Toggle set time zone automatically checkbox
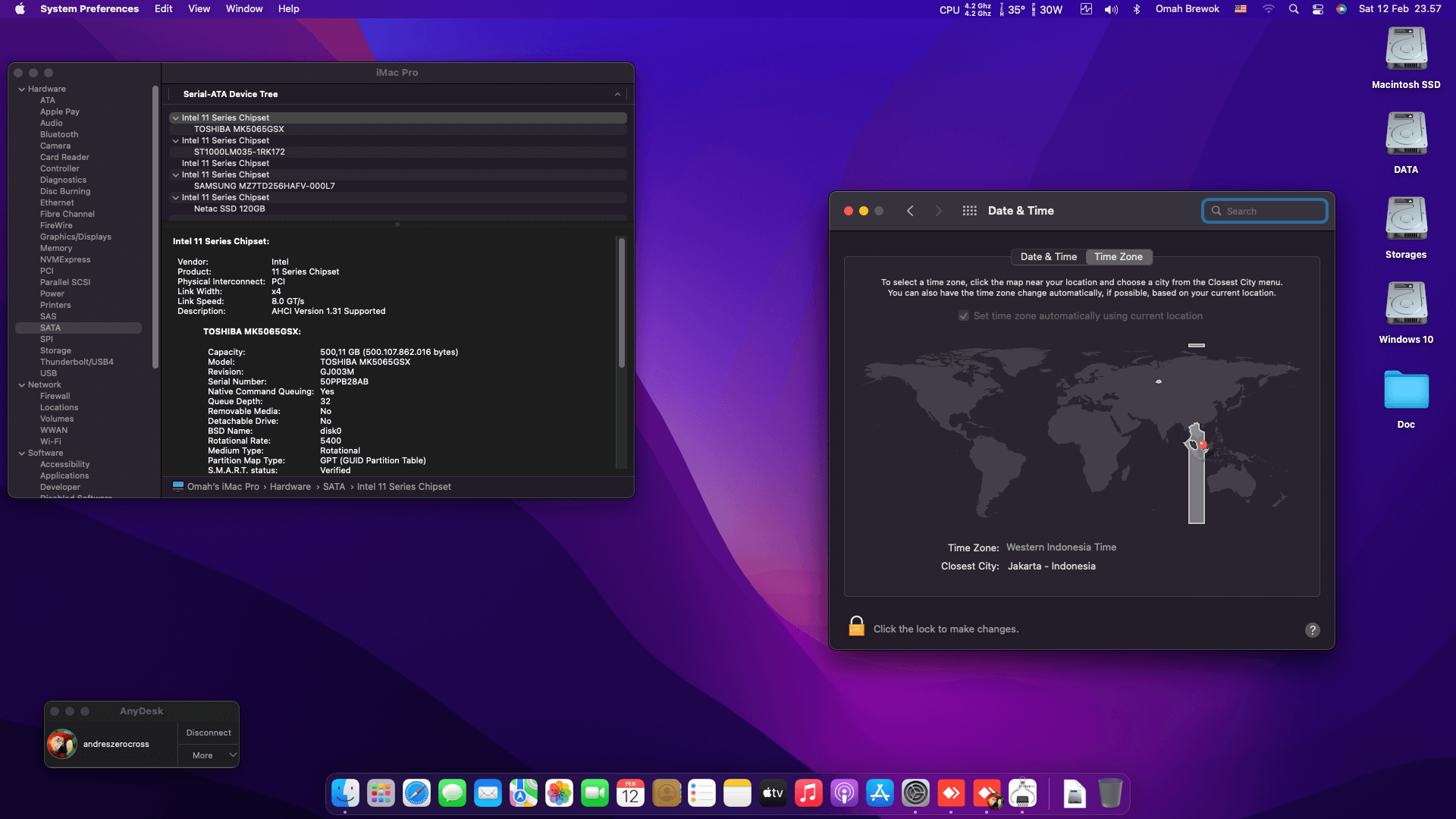The width and height of the screenshot is (1456, 819). pos(964,316)
